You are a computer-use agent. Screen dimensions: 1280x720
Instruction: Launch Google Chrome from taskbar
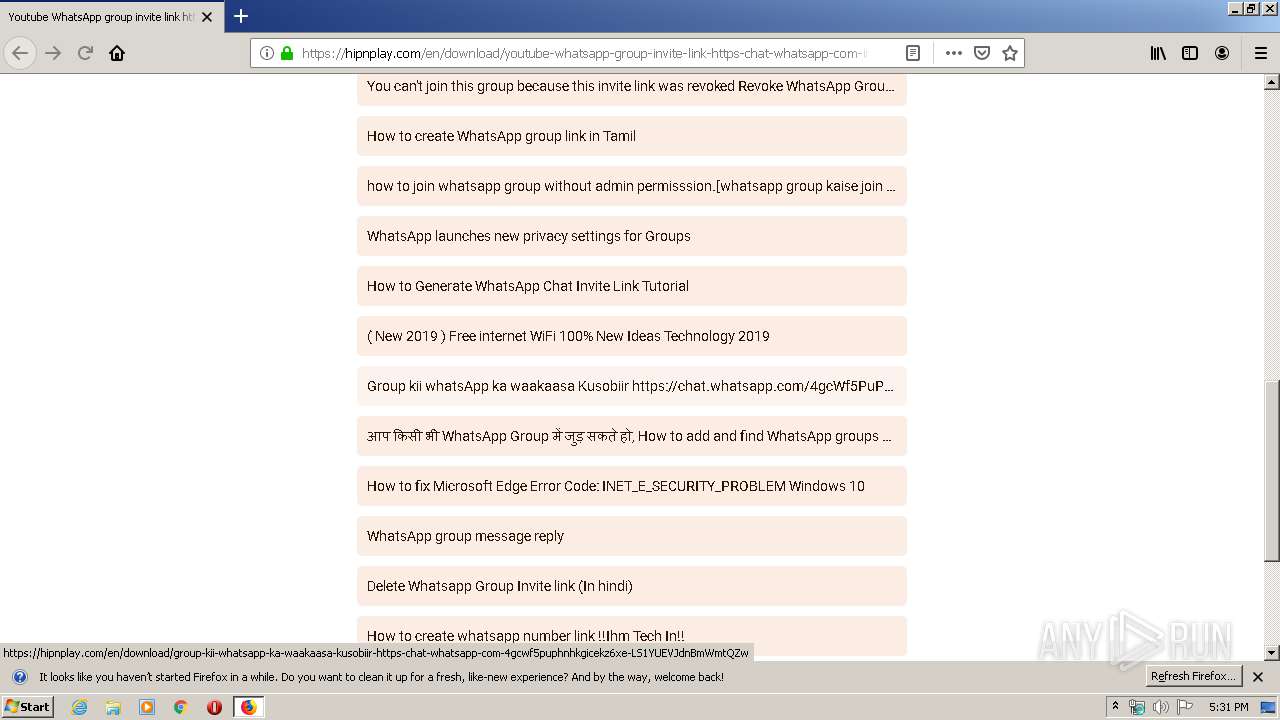pyautogui.click(x=181, y=707)
